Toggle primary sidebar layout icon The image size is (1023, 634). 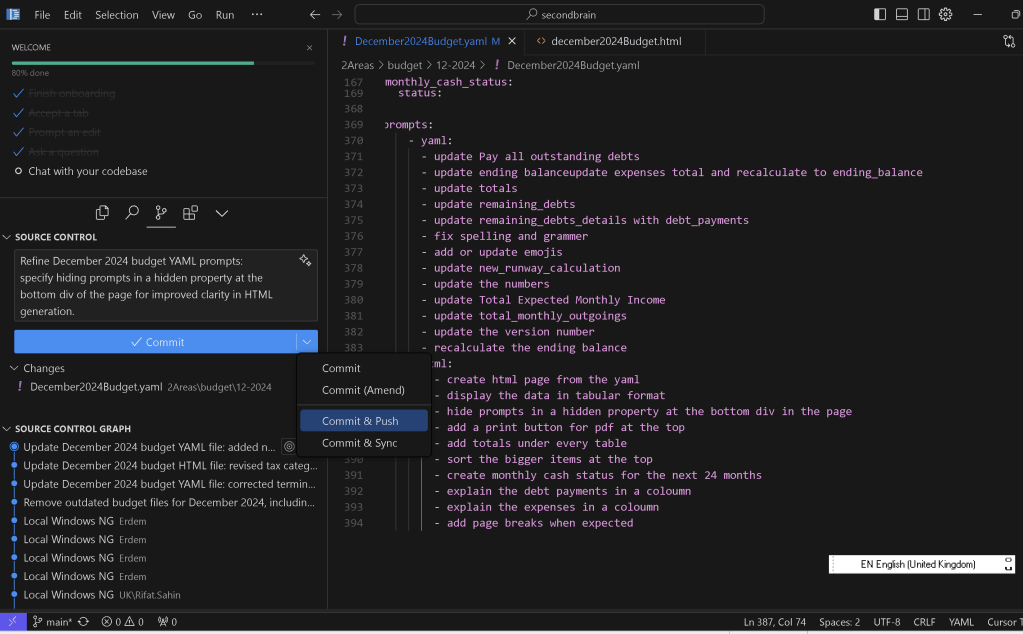pos(879,14)
